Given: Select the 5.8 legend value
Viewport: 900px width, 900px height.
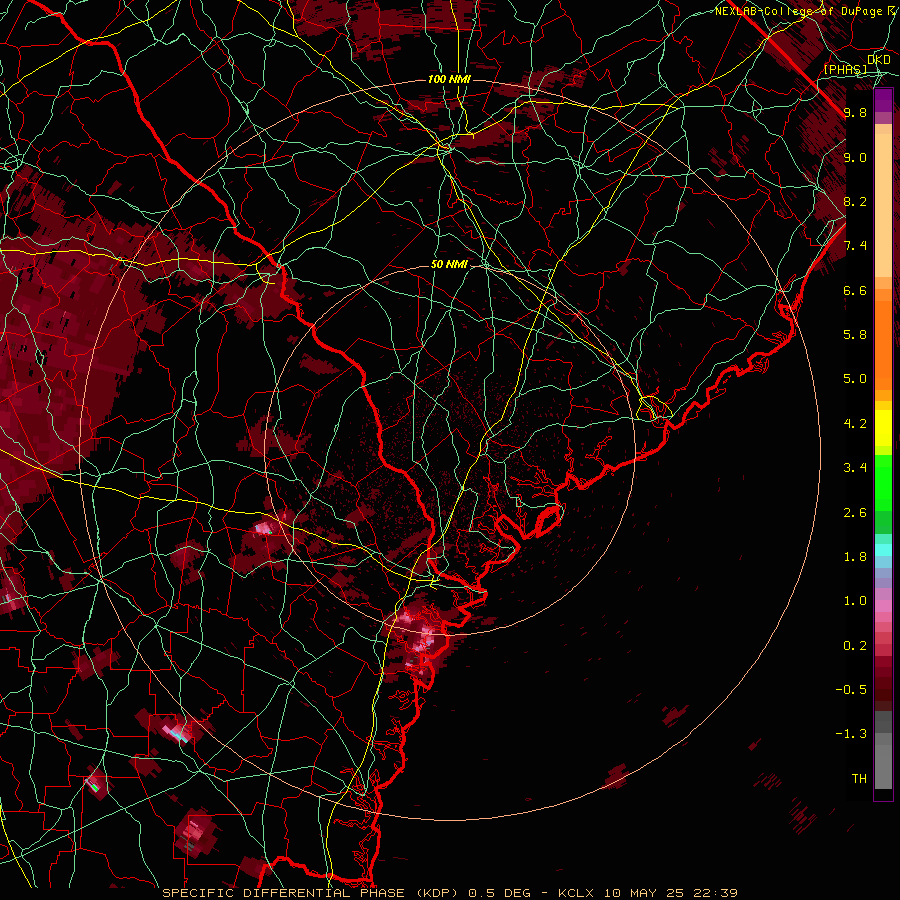Looking at the screenshot, I should [855, 335].
